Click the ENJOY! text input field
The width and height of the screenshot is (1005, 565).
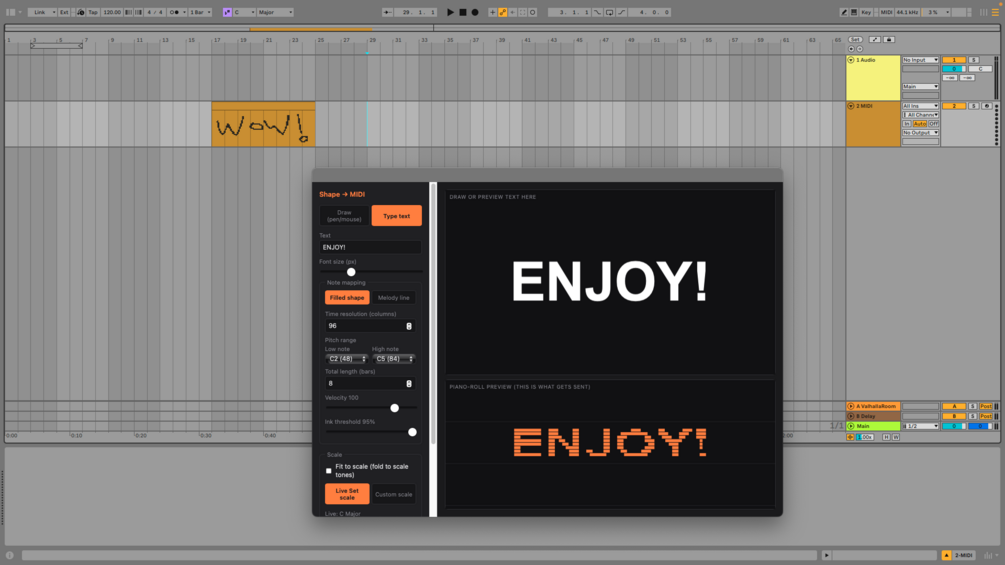point(370,247)
